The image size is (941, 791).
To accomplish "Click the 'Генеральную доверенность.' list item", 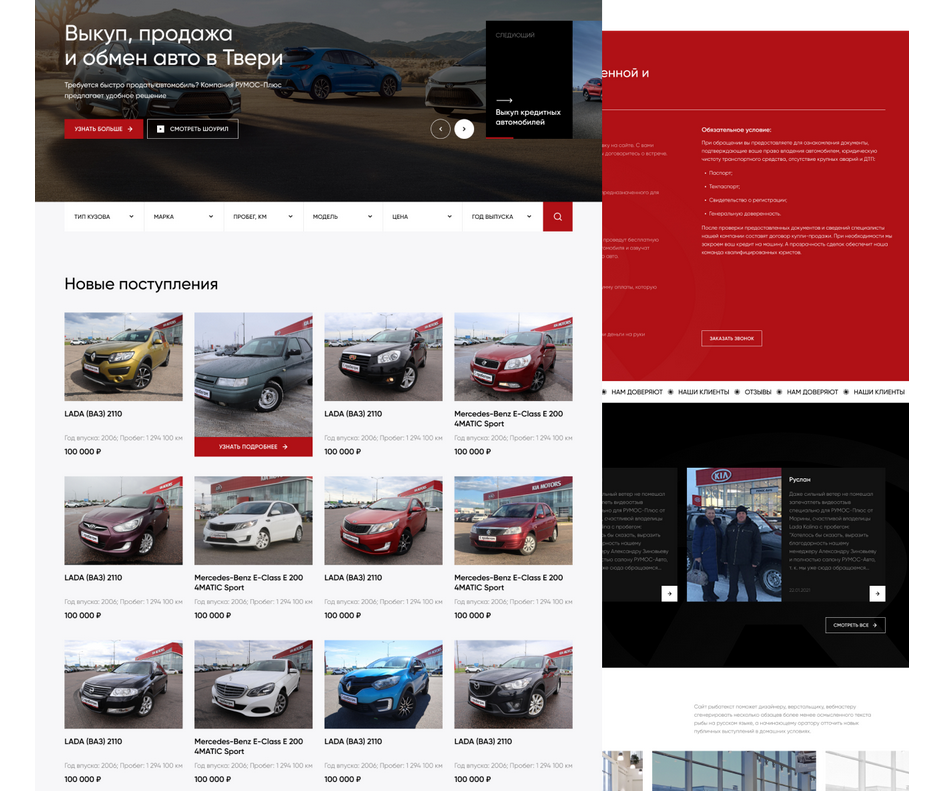I will point(745,214).
